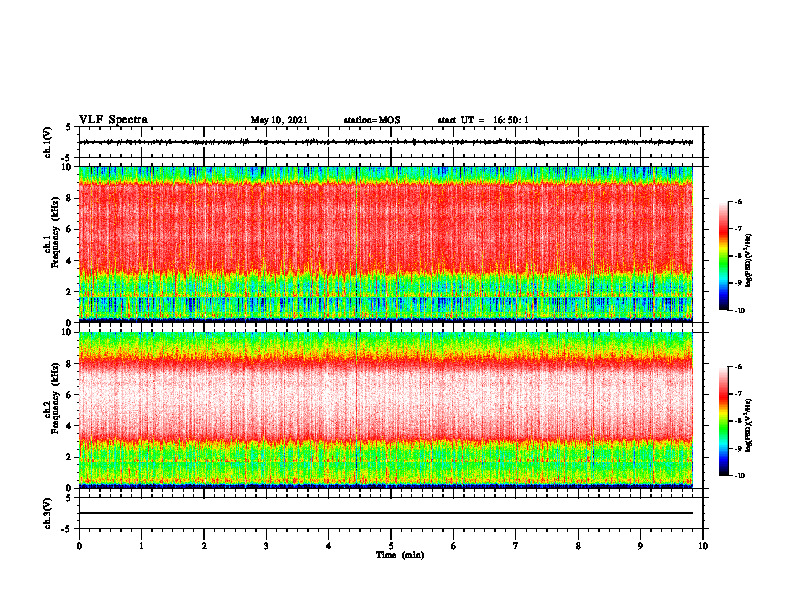Click the 'station=MOS' label
The width and height of the screenshot is (792, 612).
pos(372,120)
